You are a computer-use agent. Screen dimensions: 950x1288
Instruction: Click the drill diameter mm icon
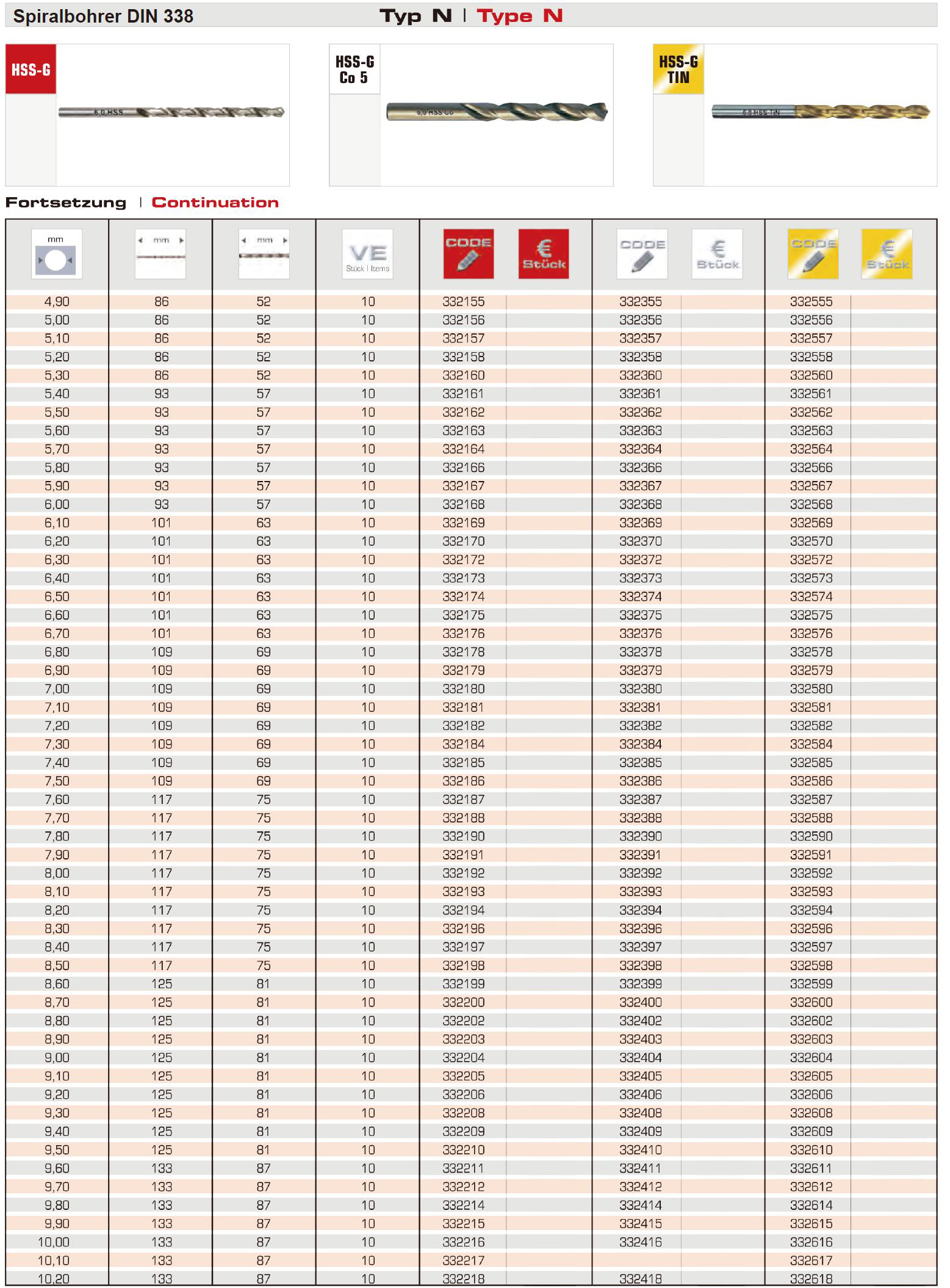(56, 254)
